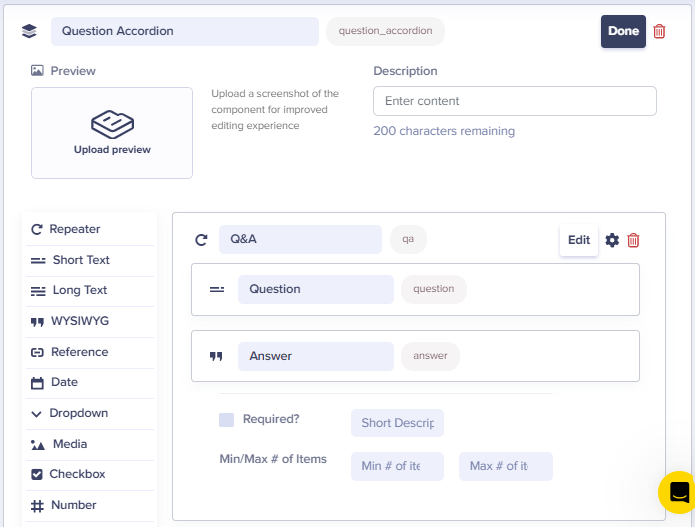
Task: Click the Upload preview box icon
Action: 112,125
